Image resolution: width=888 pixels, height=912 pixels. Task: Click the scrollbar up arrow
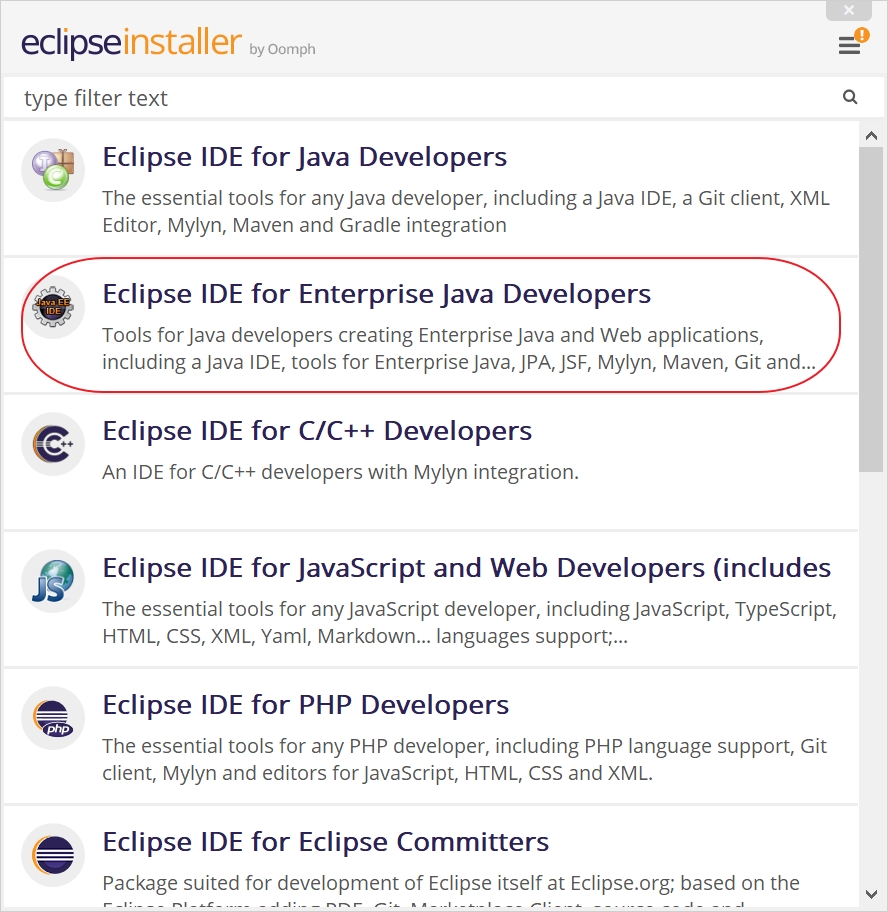(x=871, y=136)
